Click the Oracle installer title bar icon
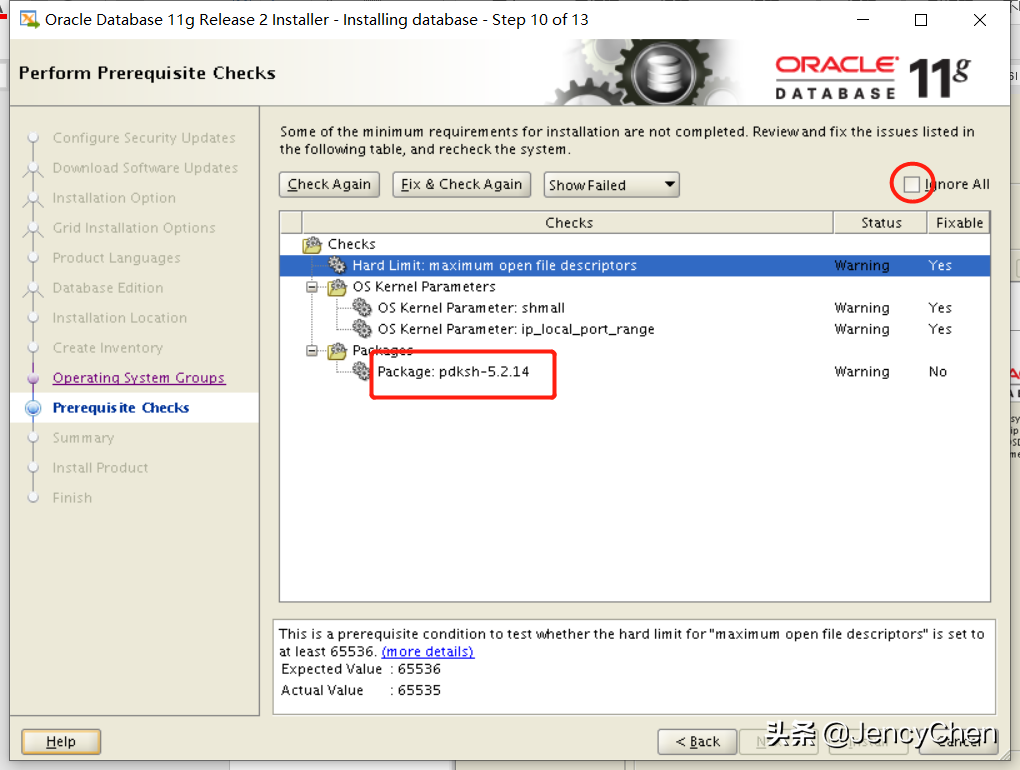Viewport: 1020px width, 770px height. point(29,20)
